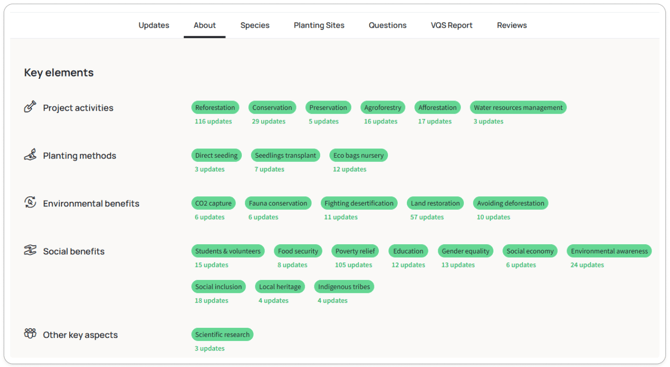Click the Project activities shovel icon
Image resolution: width=670 pixels, height=367 pixels.
[x=30, y=106]
